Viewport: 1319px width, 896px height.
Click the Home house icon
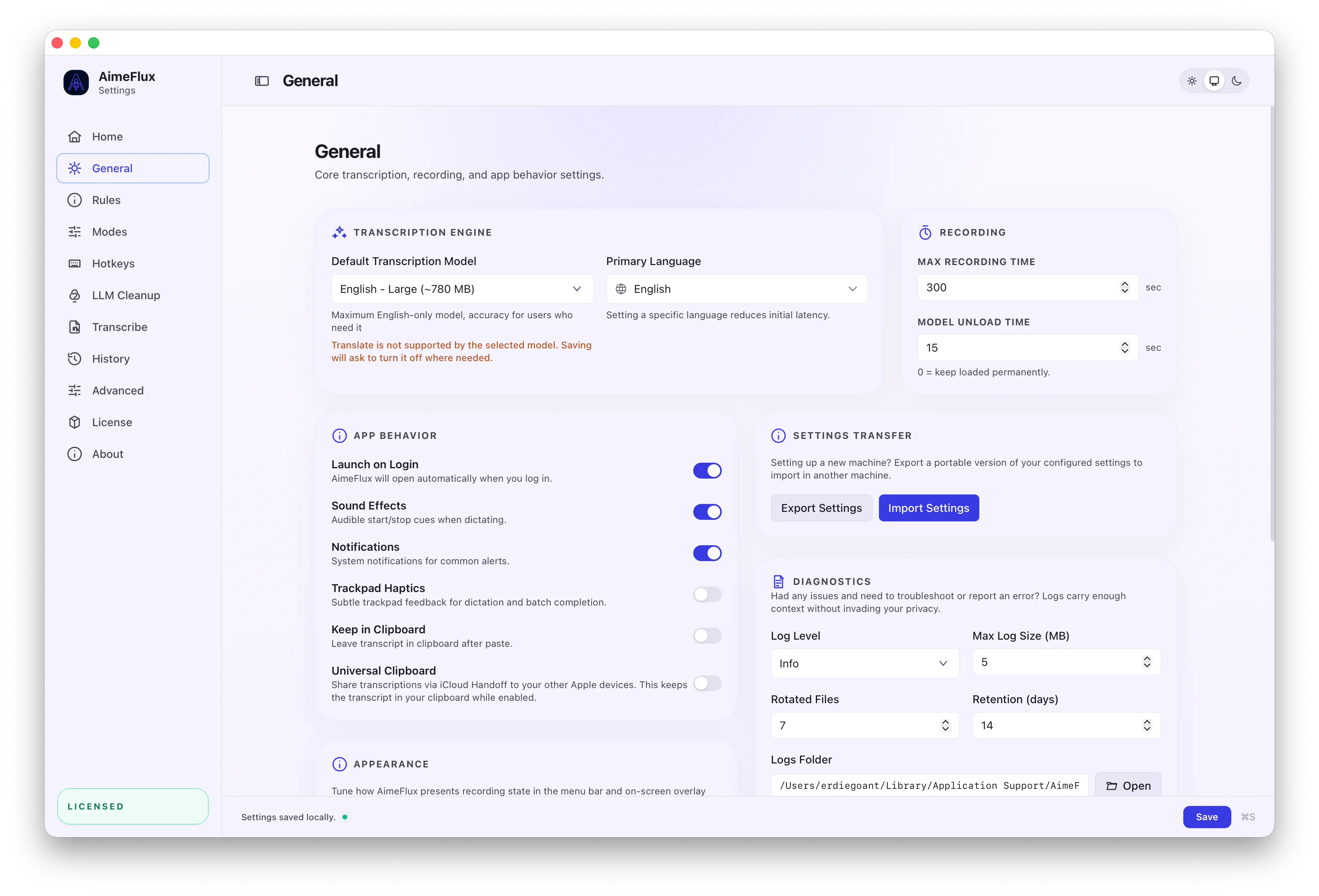74,137
